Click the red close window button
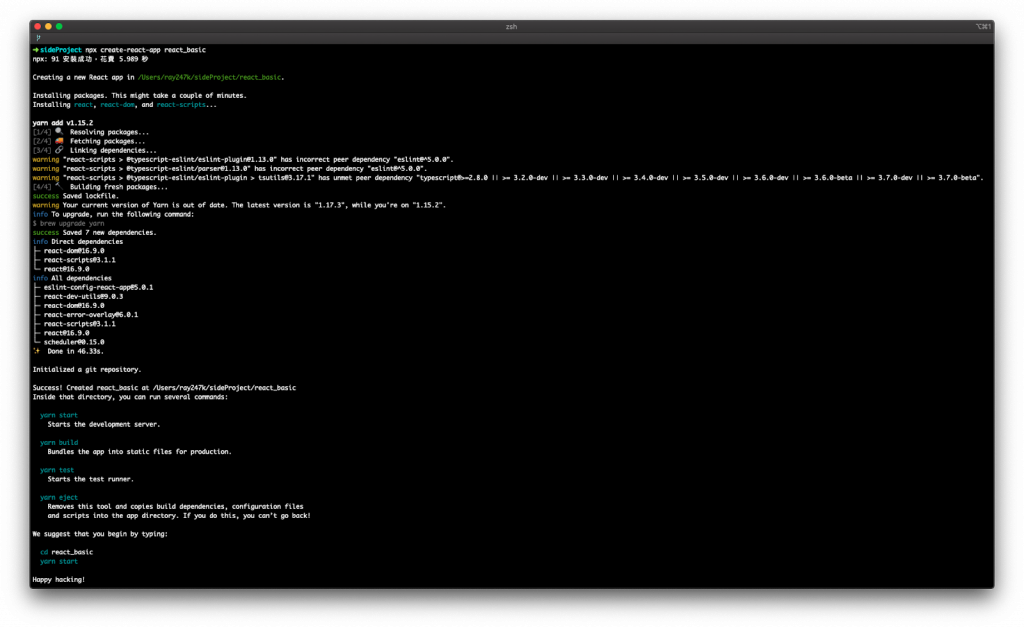1024x628 pixels. pyautogui.click(x=38, y=27)
